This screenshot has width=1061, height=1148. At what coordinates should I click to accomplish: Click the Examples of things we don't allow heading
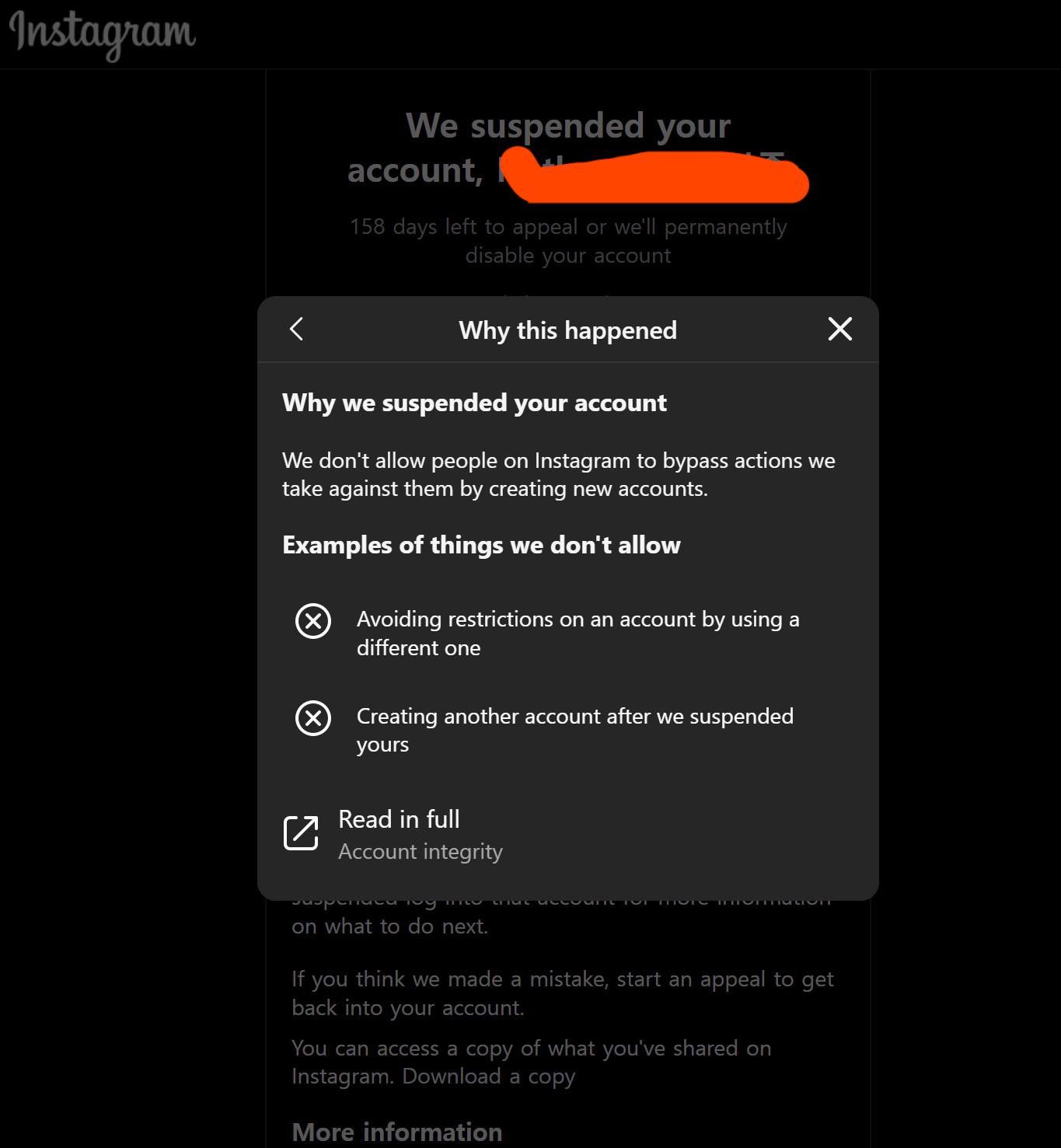click(481, 545)
